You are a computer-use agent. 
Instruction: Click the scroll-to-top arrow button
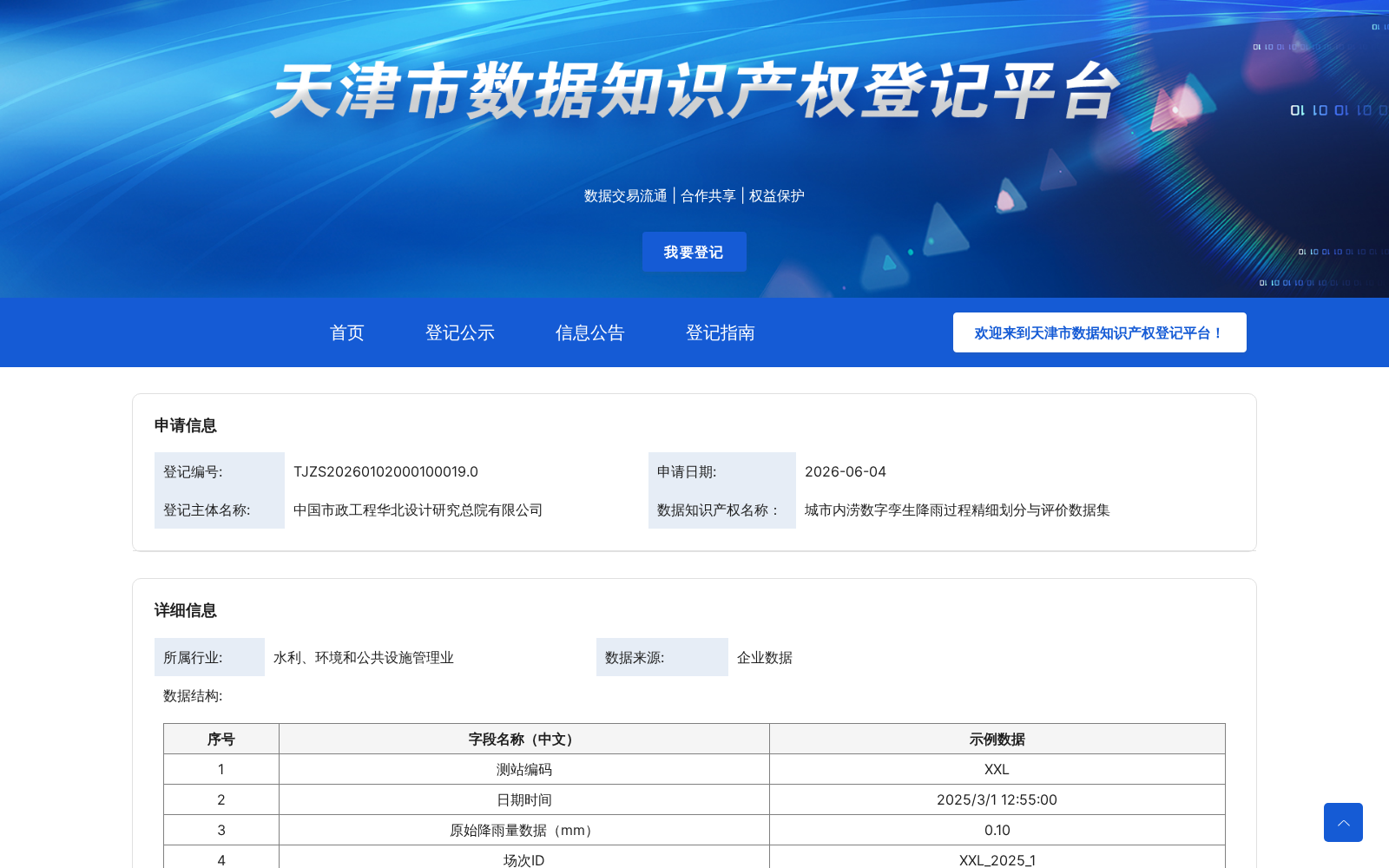tap(1343, 822)
